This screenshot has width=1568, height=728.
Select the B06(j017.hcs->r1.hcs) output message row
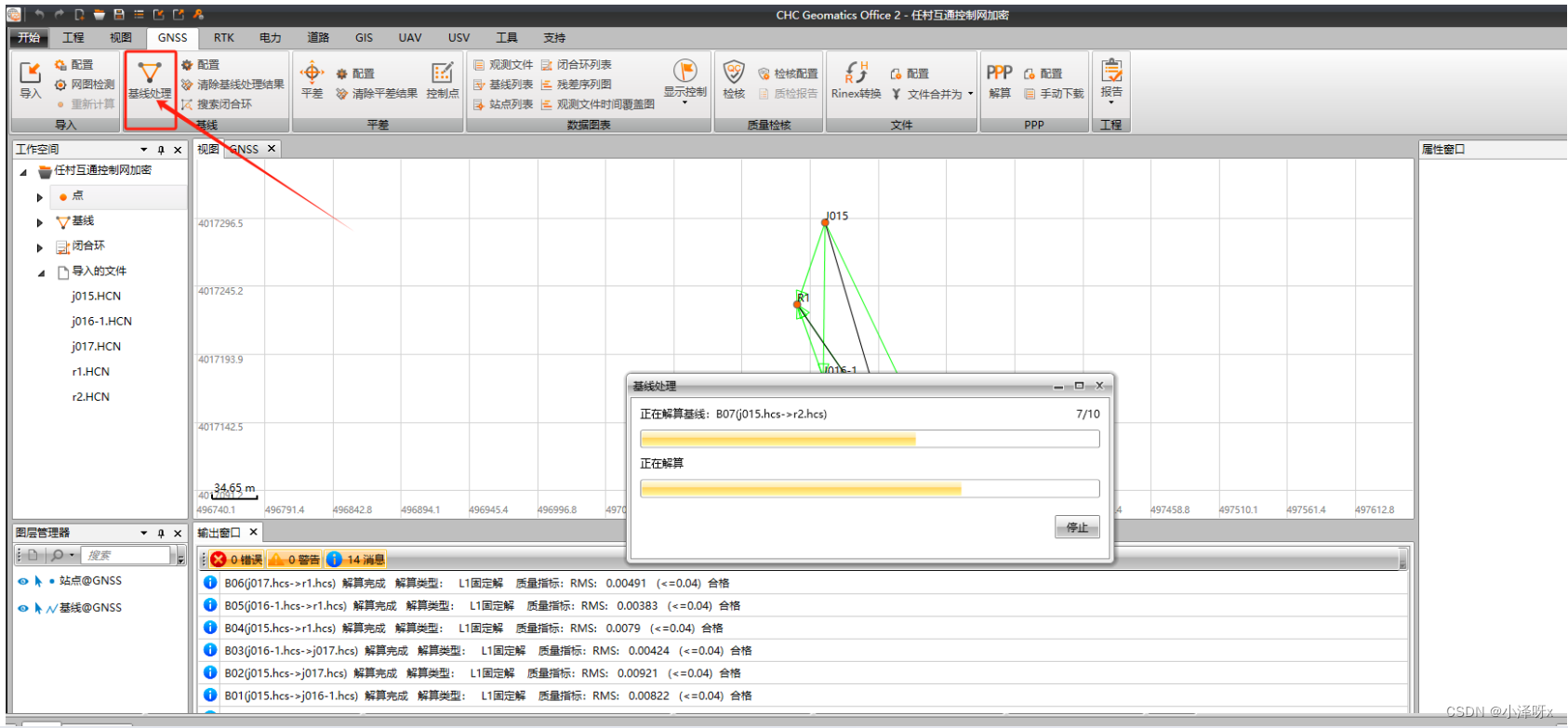[802, 583]
